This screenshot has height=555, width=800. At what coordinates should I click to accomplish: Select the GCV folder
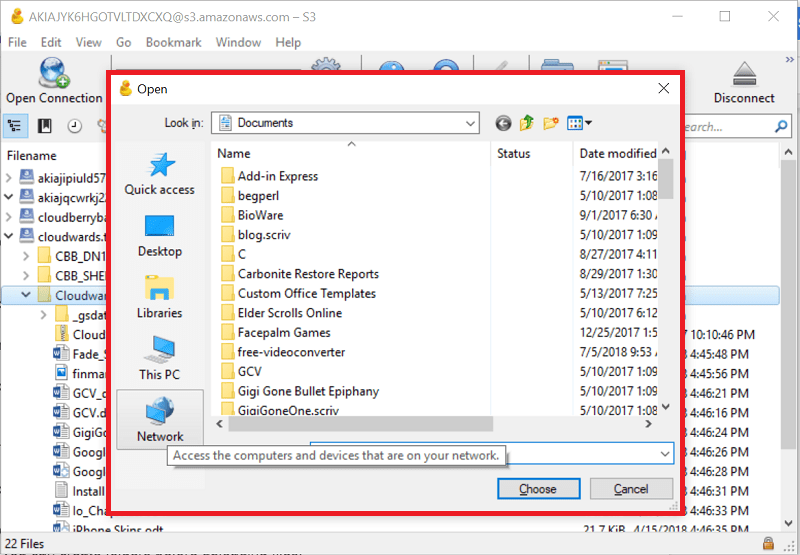pos(241,372)
